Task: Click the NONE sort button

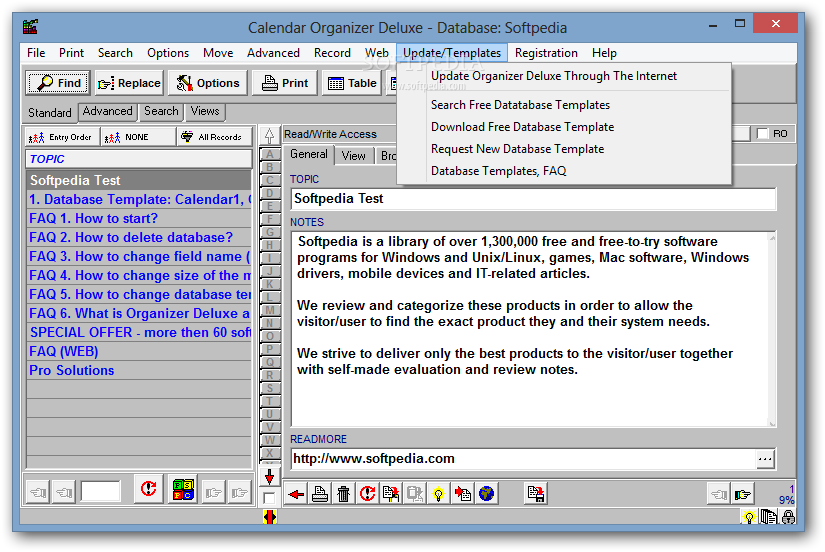Action: (x=138, y=137)
